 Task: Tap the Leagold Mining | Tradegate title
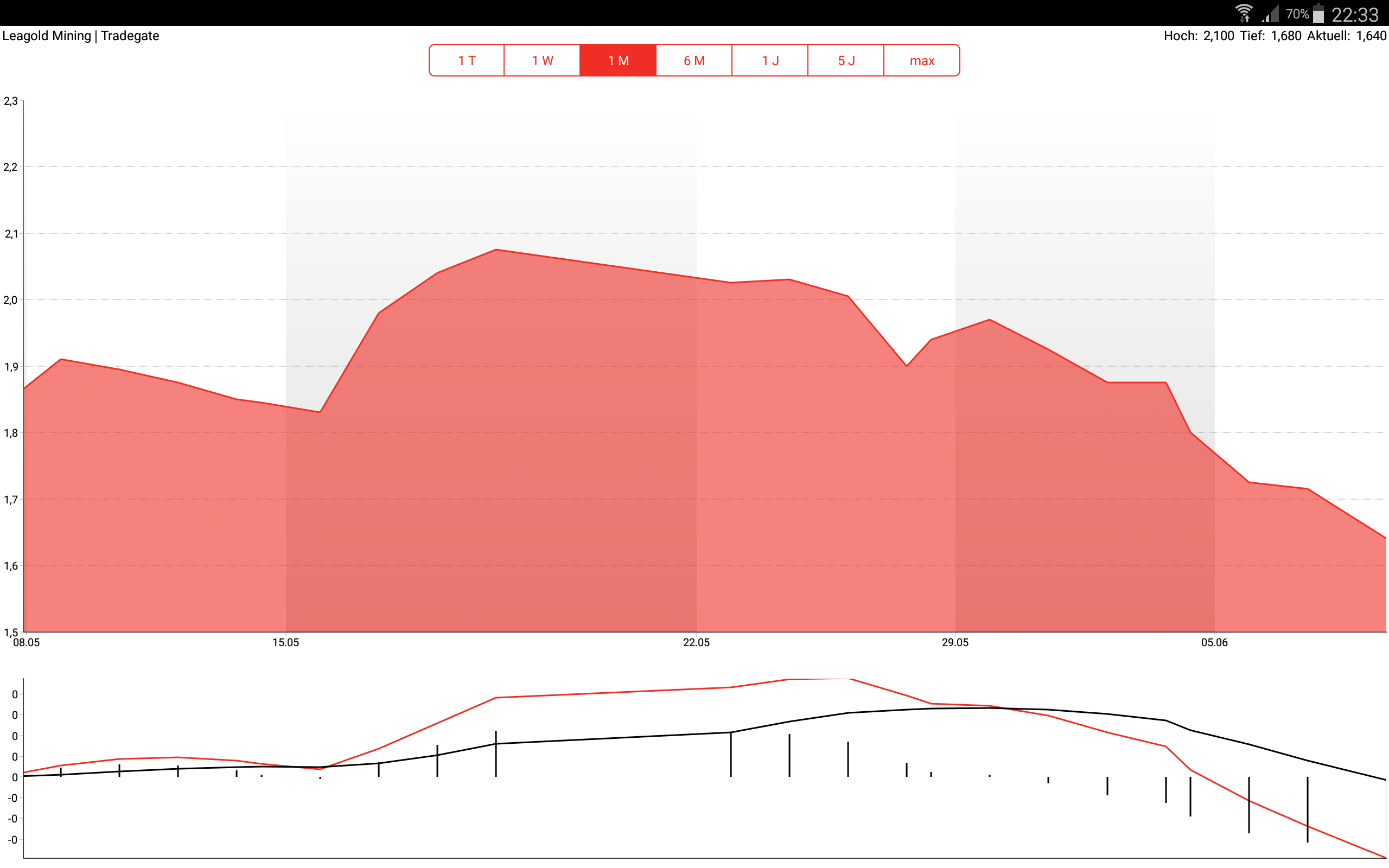click(81, 36)
